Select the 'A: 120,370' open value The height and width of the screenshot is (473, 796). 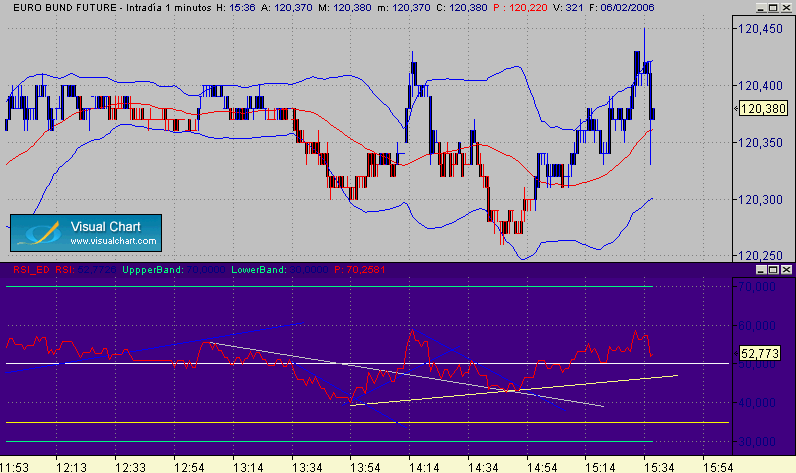(287, 8)
